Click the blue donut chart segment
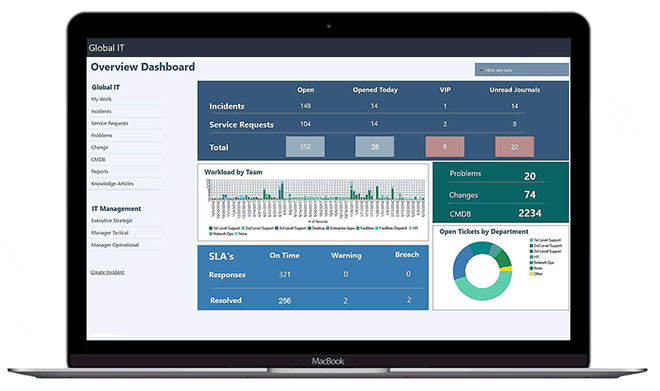Screen dimensions: 660x391 460,262
